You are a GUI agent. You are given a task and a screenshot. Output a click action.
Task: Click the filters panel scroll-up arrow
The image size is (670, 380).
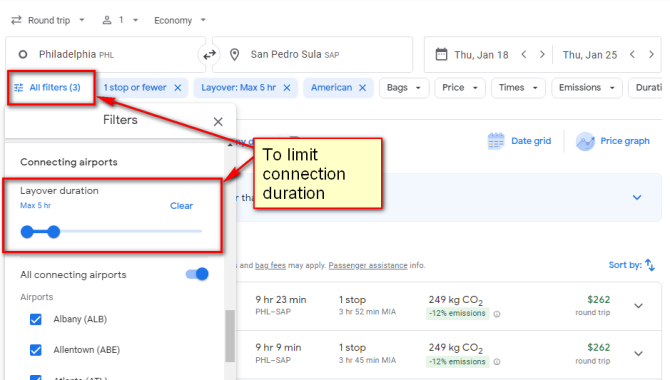pyautogui.click(x=230, y=145)
